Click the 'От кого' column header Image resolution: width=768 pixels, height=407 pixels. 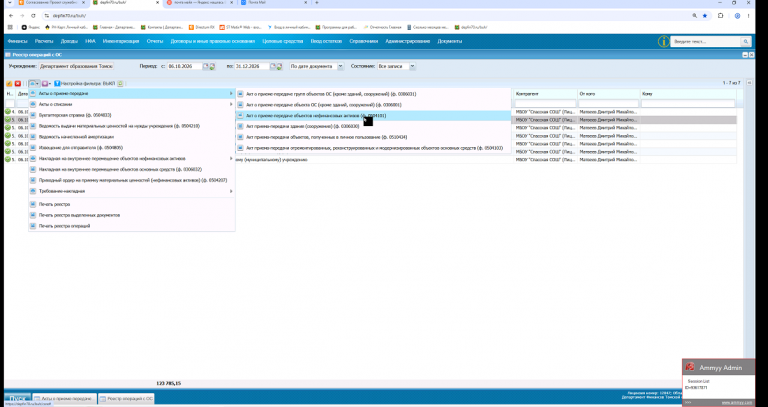click(x=609, y=94)
